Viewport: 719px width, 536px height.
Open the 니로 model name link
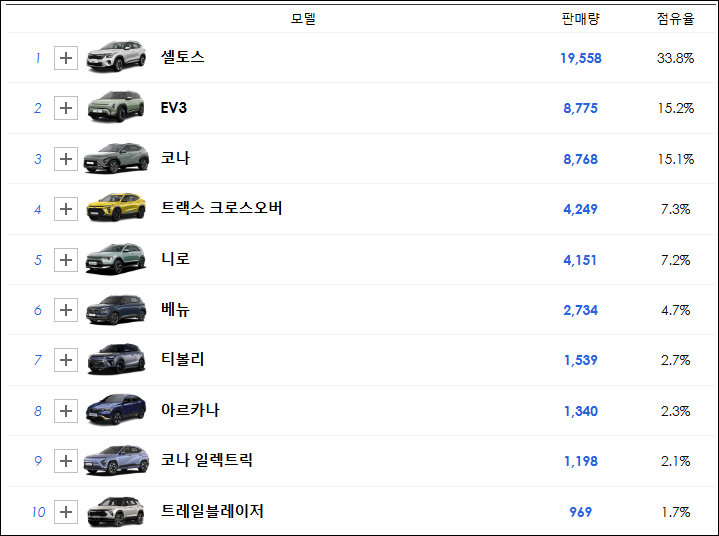[x=175, y=259]
